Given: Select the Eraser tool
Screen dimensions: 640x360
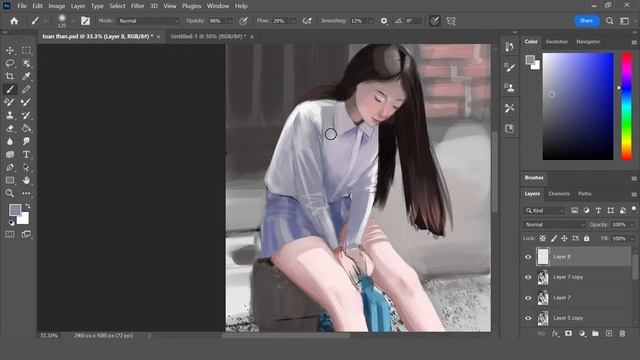Looking at the screenshot, I should pos(10,129).
